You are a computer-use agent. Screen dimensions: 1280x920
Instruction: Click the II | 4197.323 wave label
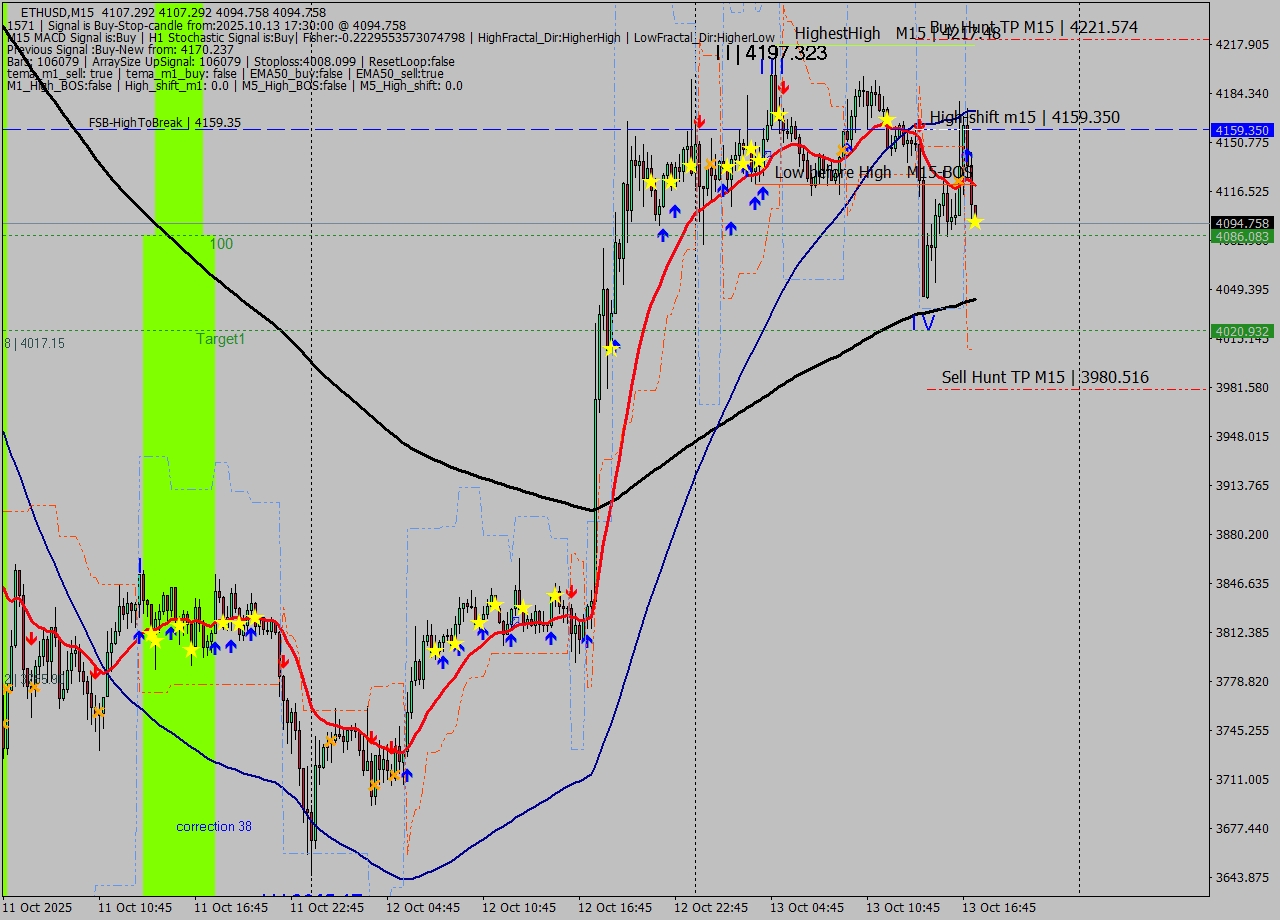tap(771, 53)
